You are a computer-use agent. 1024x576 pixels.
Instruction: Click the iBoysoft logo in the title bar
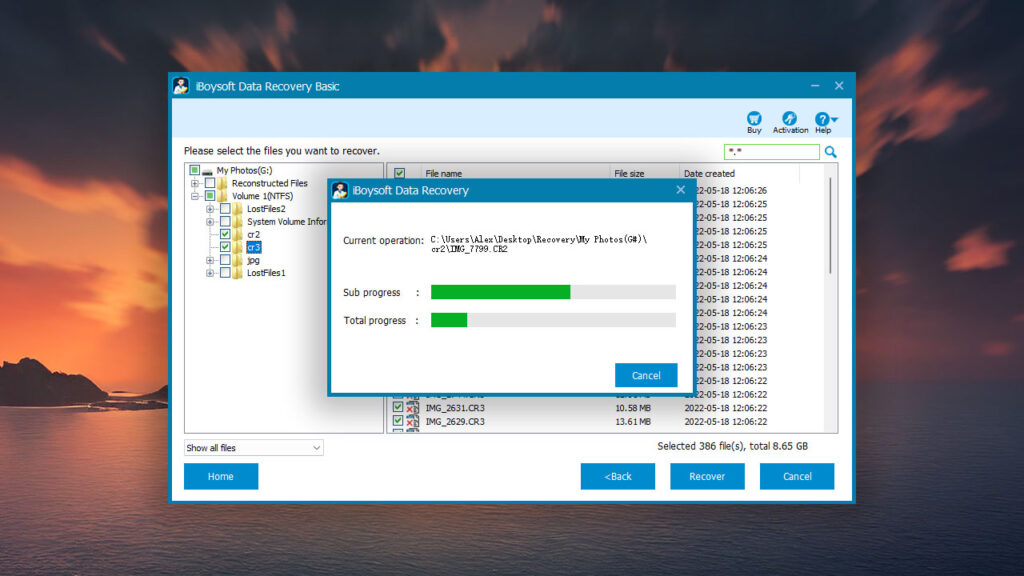click(179, 86)
